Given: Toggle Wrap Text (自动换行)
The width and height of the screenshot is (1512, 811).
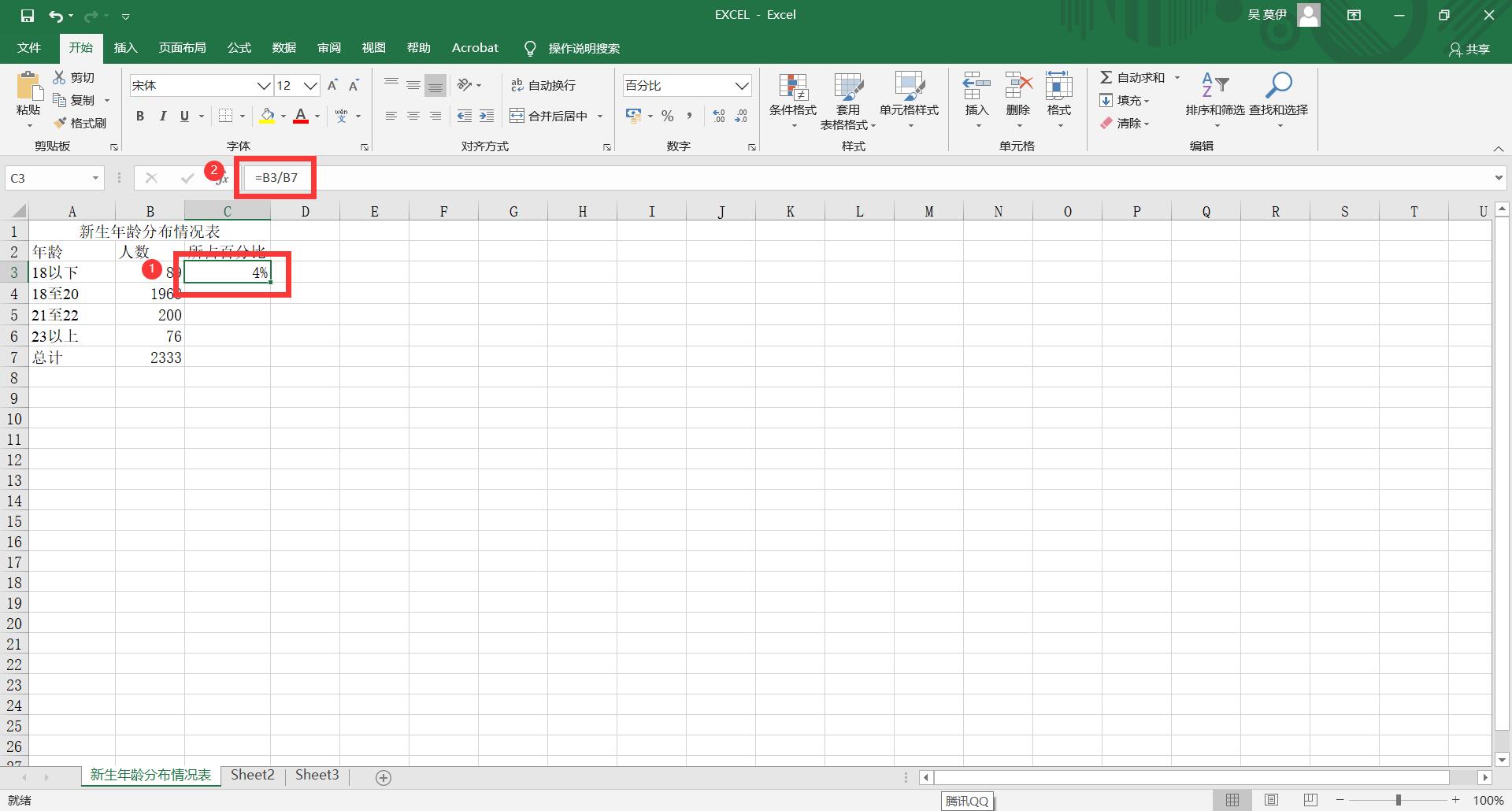Looking at the screenshot, I should 543,85.
